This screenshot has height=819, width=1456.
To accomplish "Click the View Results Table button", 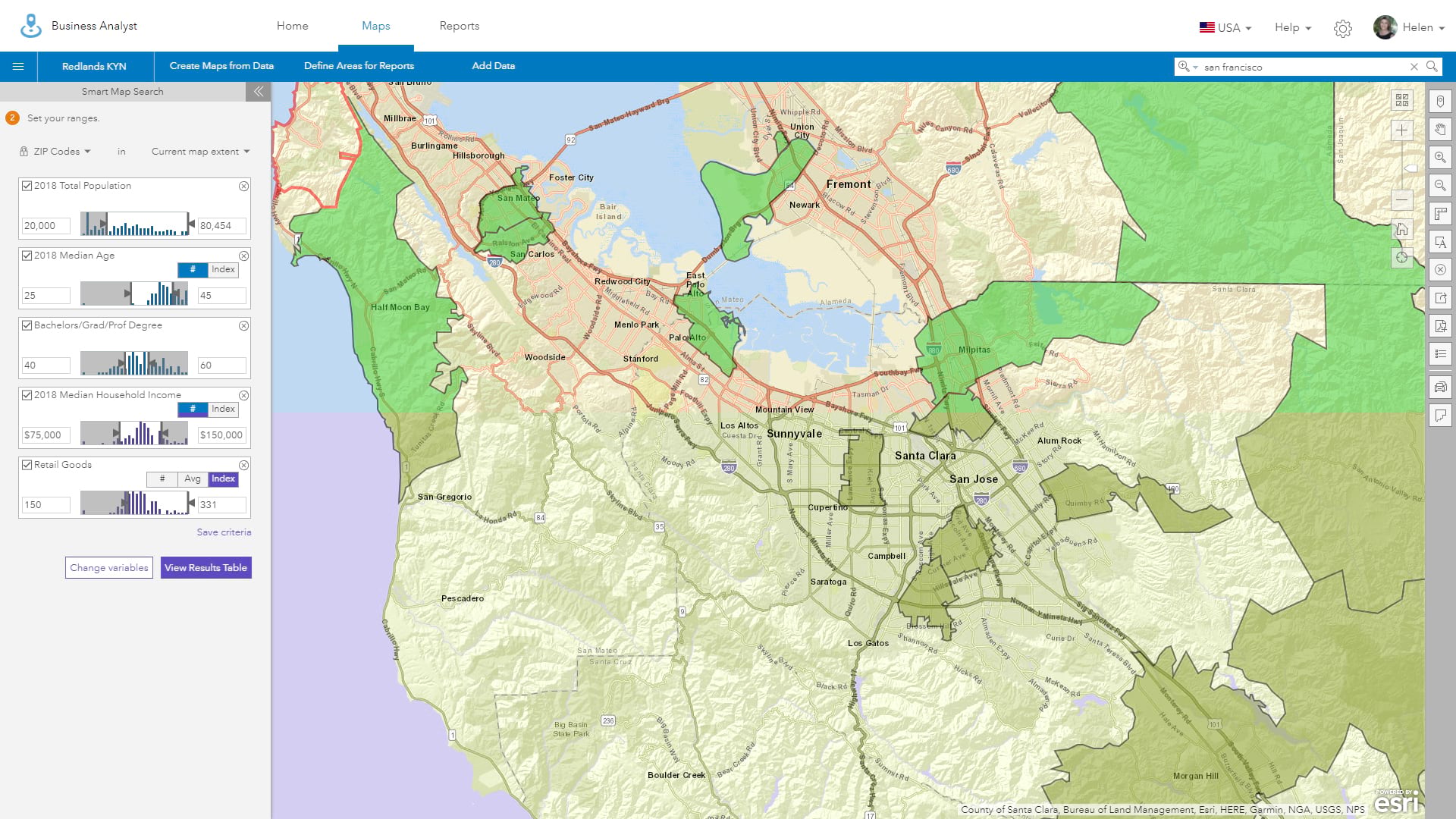I will tap(206, 567).
